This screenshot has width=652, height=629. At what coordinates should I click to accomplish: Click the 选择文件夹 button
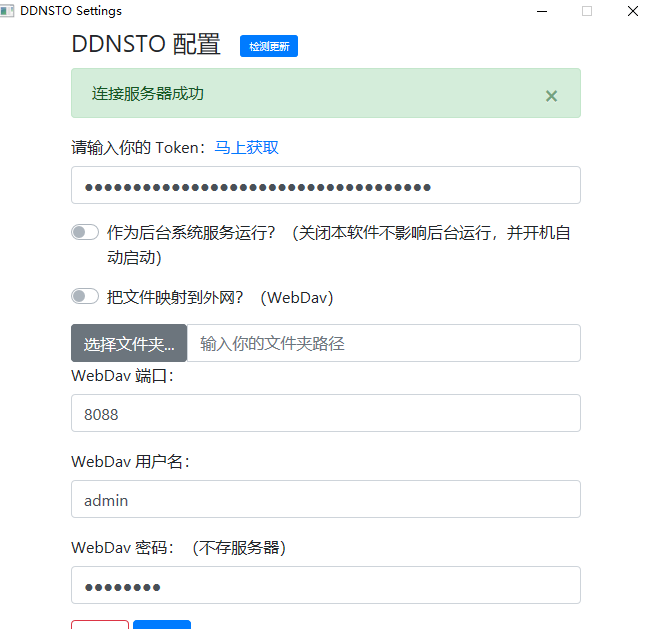129,343
